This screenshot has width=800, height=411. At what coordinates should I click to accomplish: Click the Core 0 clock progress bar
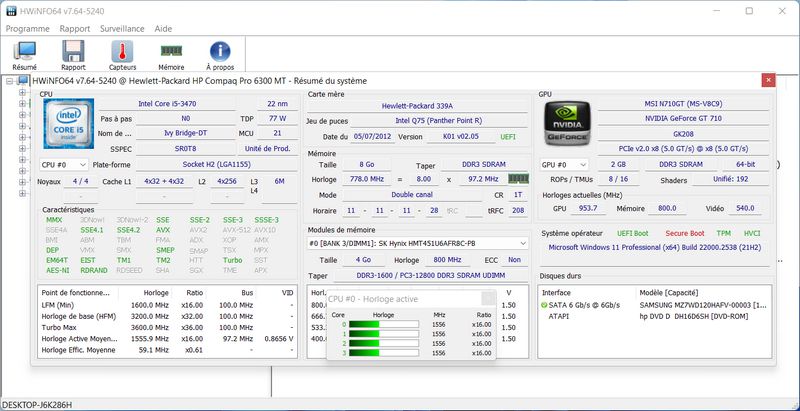point(383,324)
